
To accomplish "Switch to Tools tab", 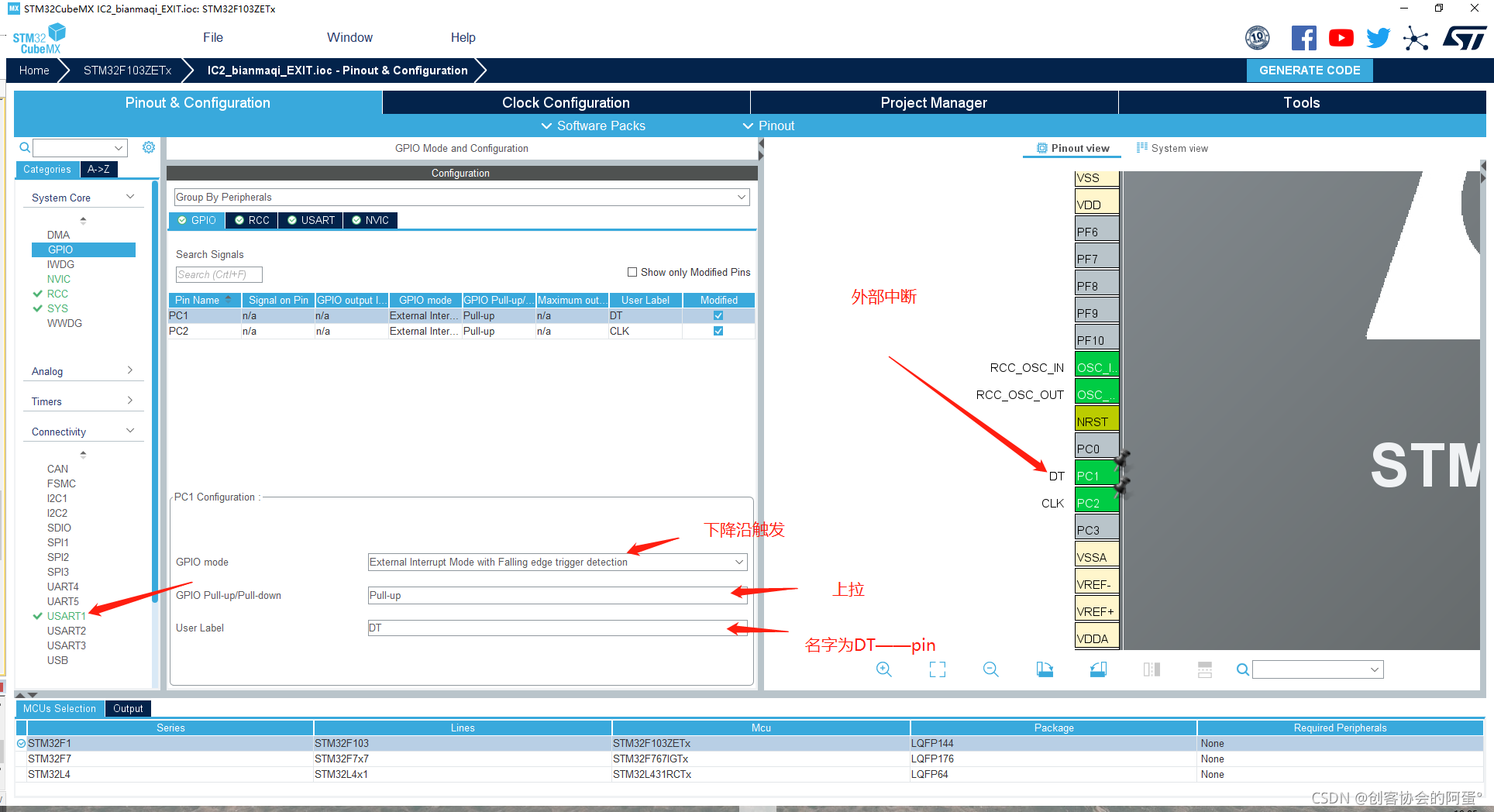I will click(x=1302, y=102).
